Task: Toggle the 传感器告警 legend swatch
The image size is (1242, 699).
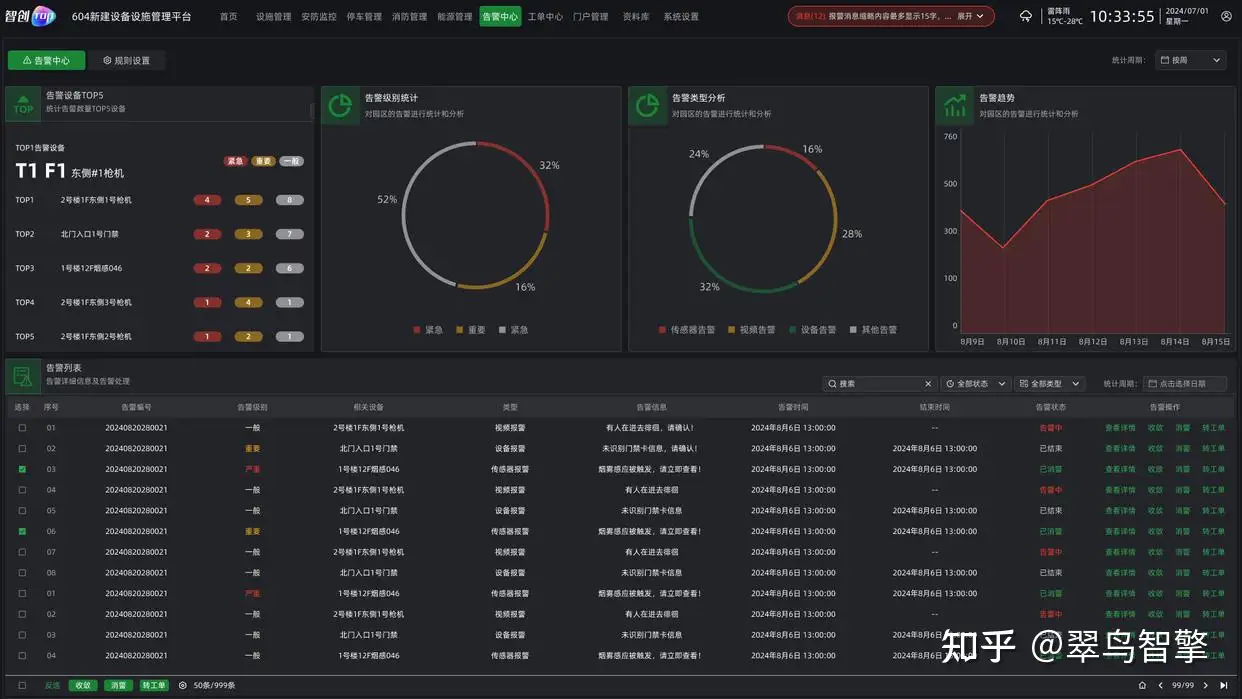Action: pyautogui.click(x=662, y=329)
